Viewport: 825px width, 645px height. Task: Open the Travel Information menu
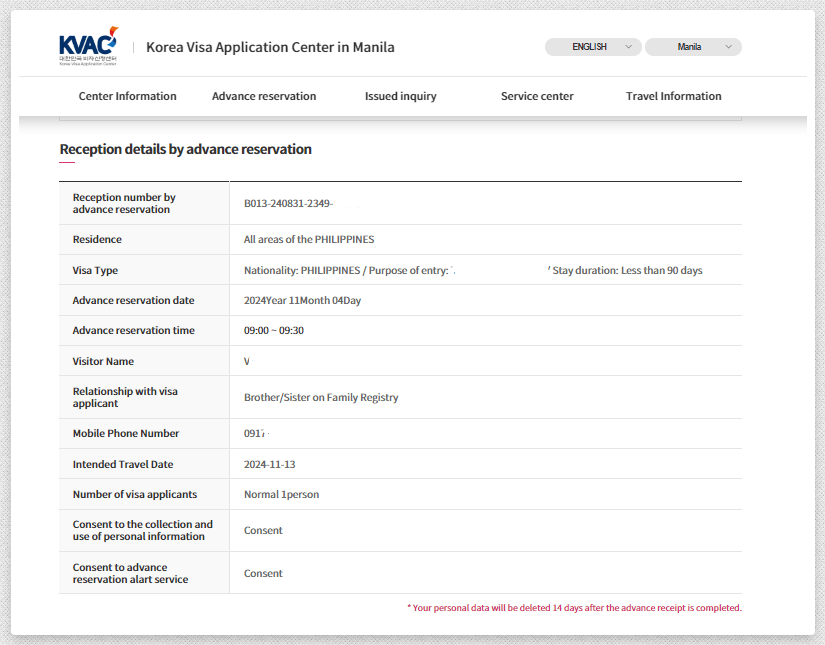[673, 96]
